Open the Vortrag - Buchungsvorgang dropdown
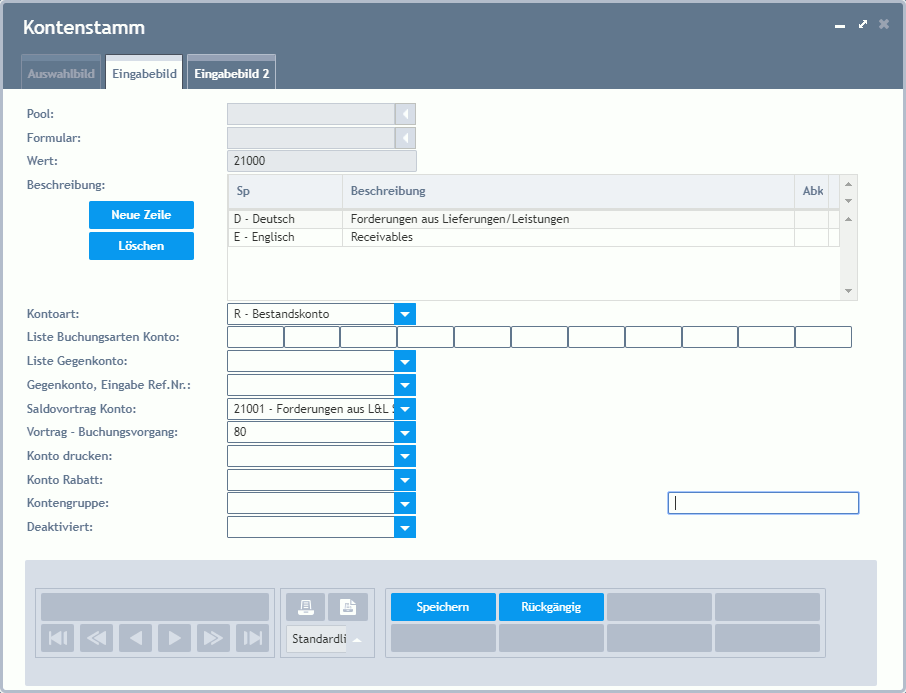 (x=405, y=432)
